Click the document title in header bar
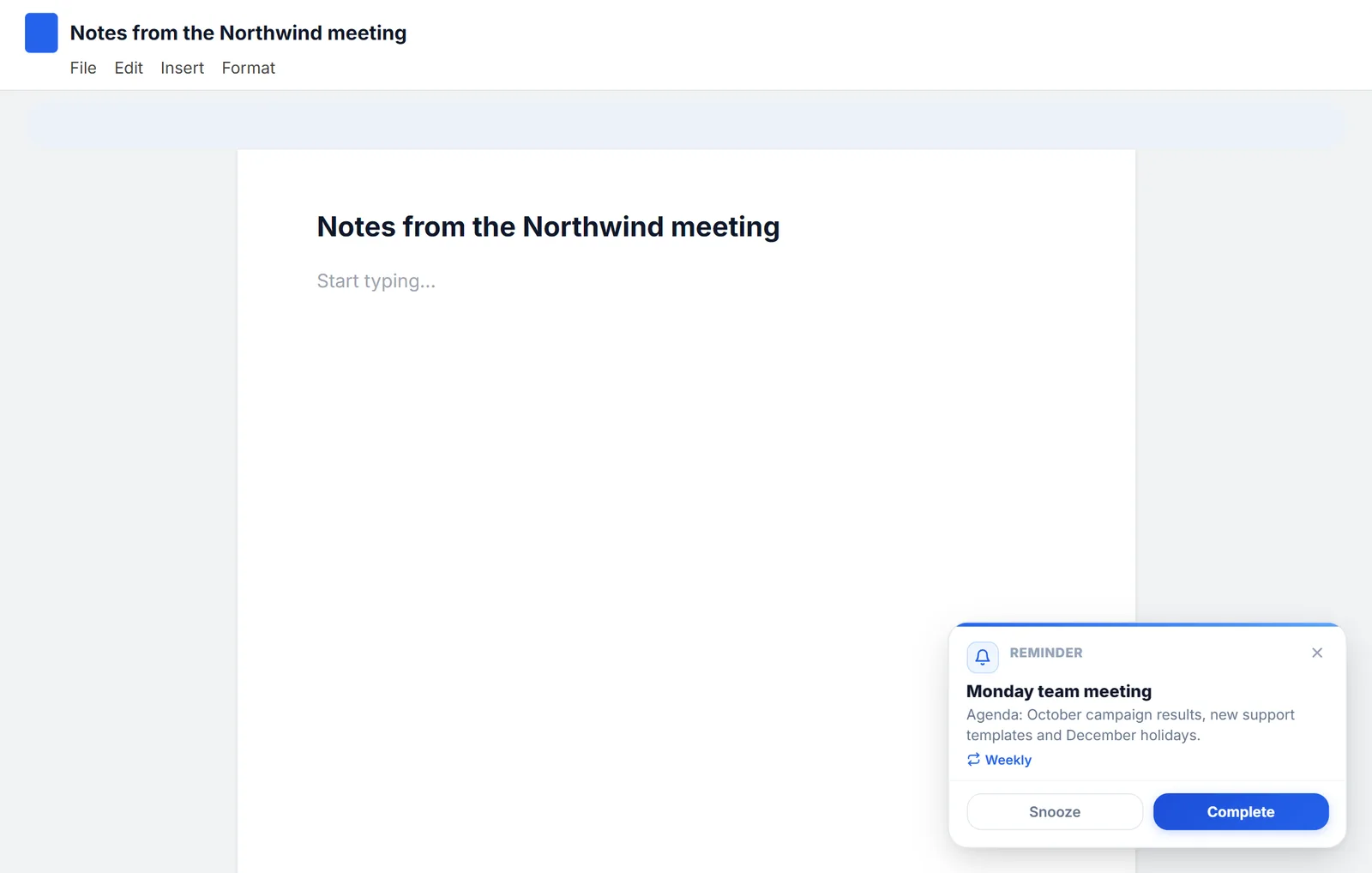Image resolution: width=1372 pixels, height=873 pixels. pyautogui.click(x=238, y=33)
